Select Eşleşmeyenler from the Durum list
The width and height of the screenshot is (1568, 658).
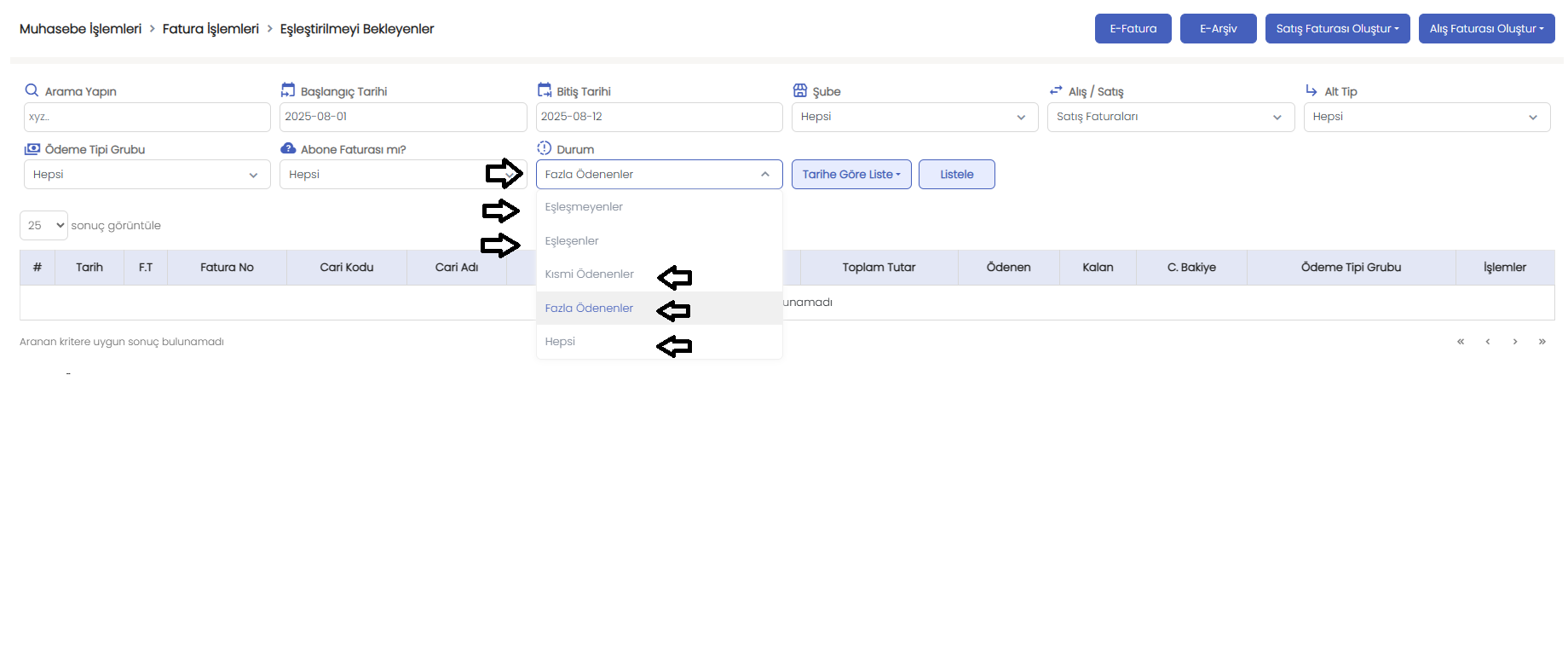click(x=585, y=207)
